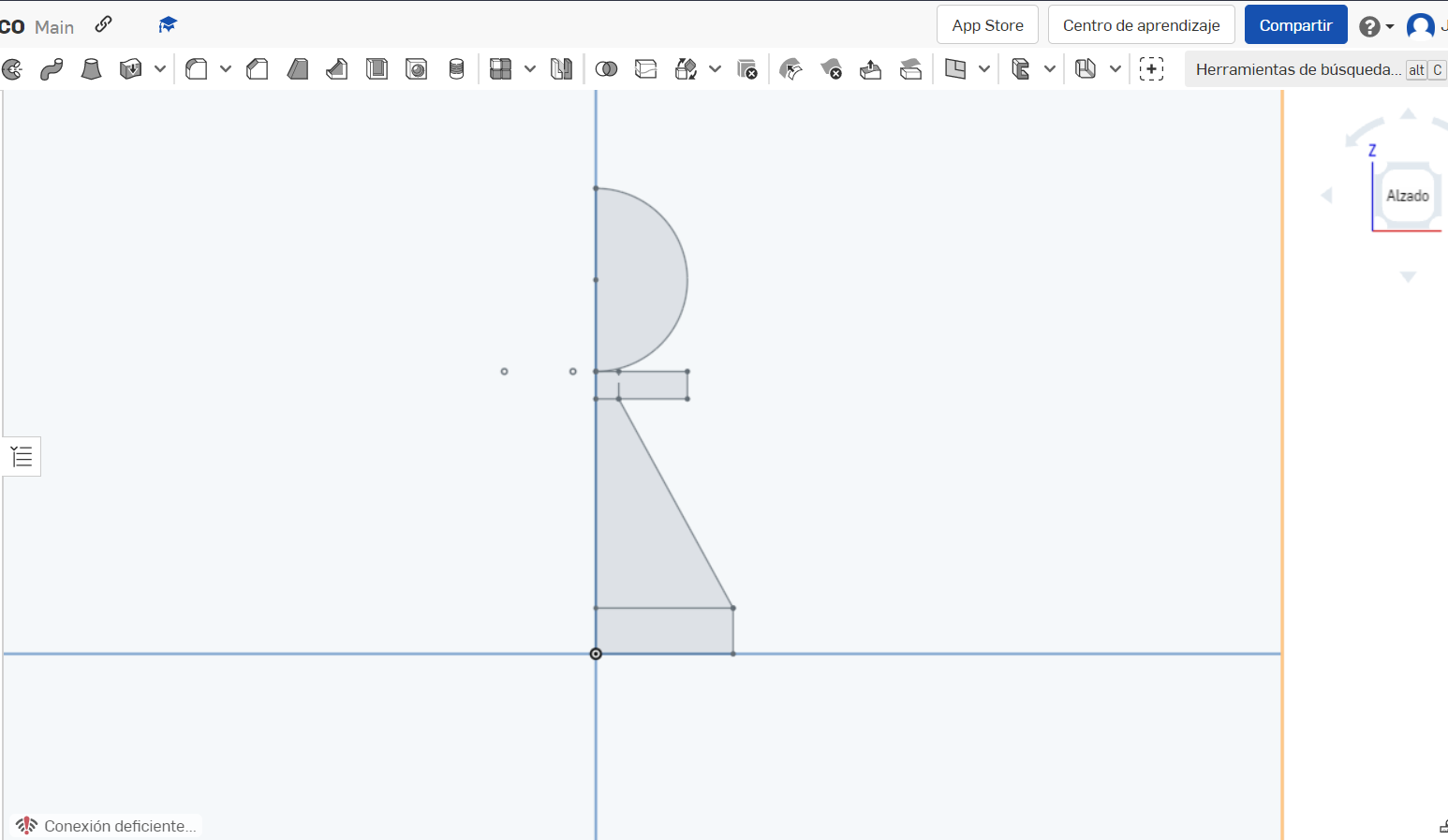Open the feature list flyout panel
1448x840 pixels.
coord(21,456)
